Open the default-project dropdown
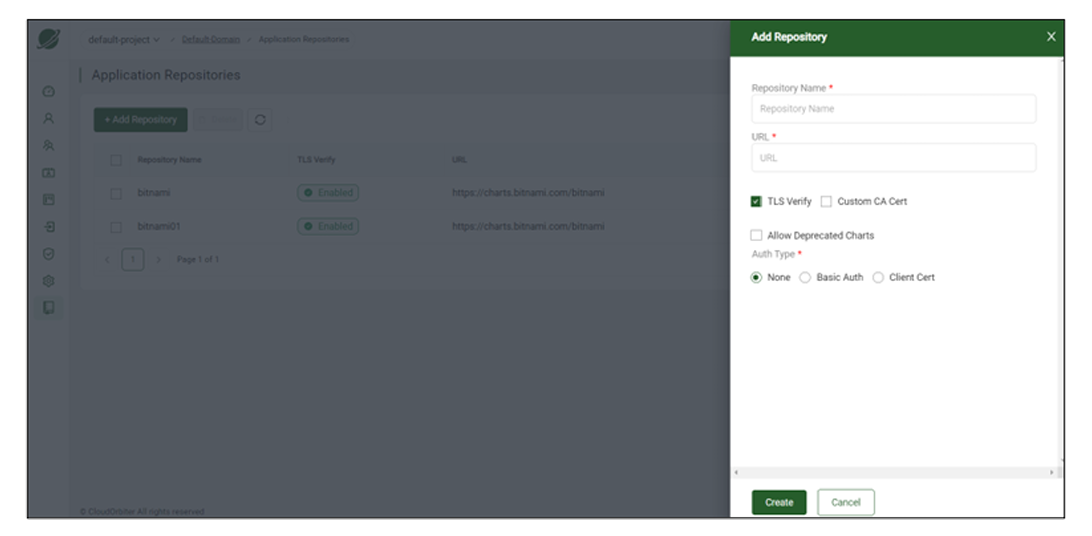 124,40
